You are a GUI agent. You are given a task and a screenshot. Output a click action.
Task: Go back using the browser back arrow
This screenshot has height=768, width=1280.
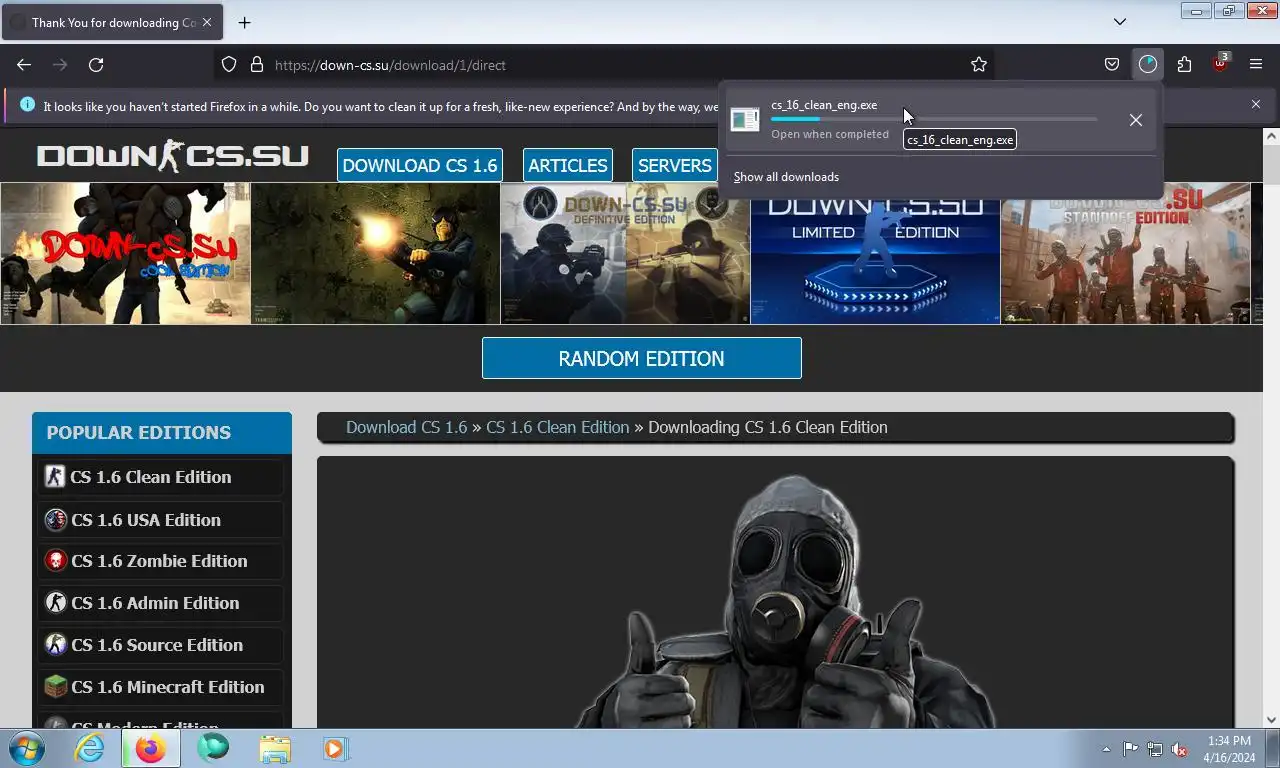(24, 65)
